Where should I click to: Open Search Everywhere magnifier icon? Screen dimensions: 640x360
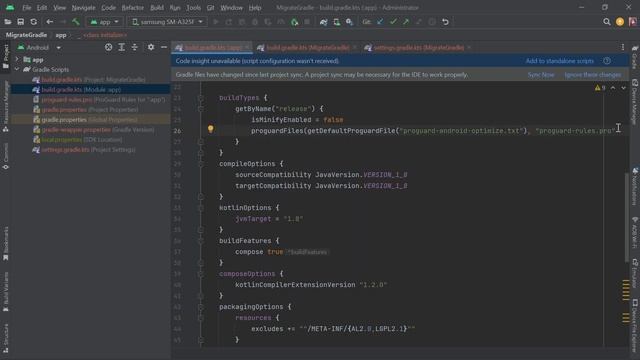[x=607, y=22]
